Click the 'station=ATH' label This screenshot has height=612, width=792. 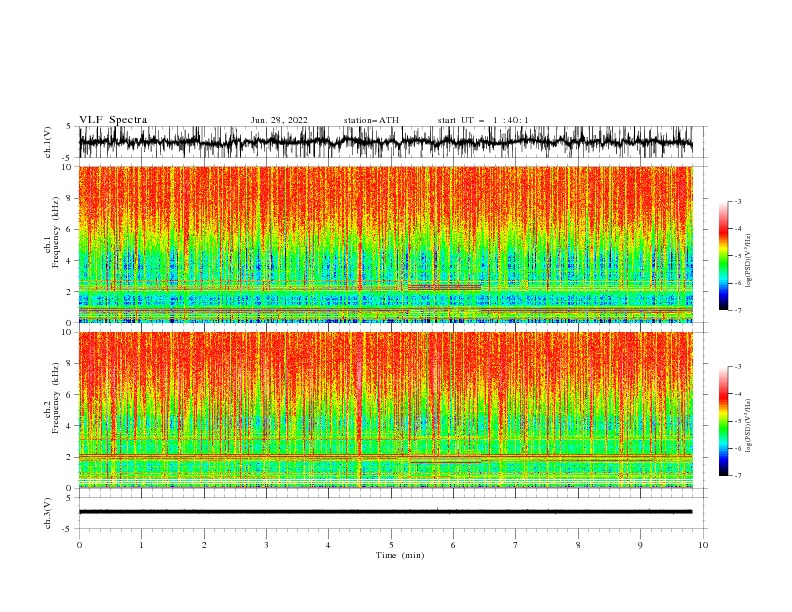click(371, 120)
